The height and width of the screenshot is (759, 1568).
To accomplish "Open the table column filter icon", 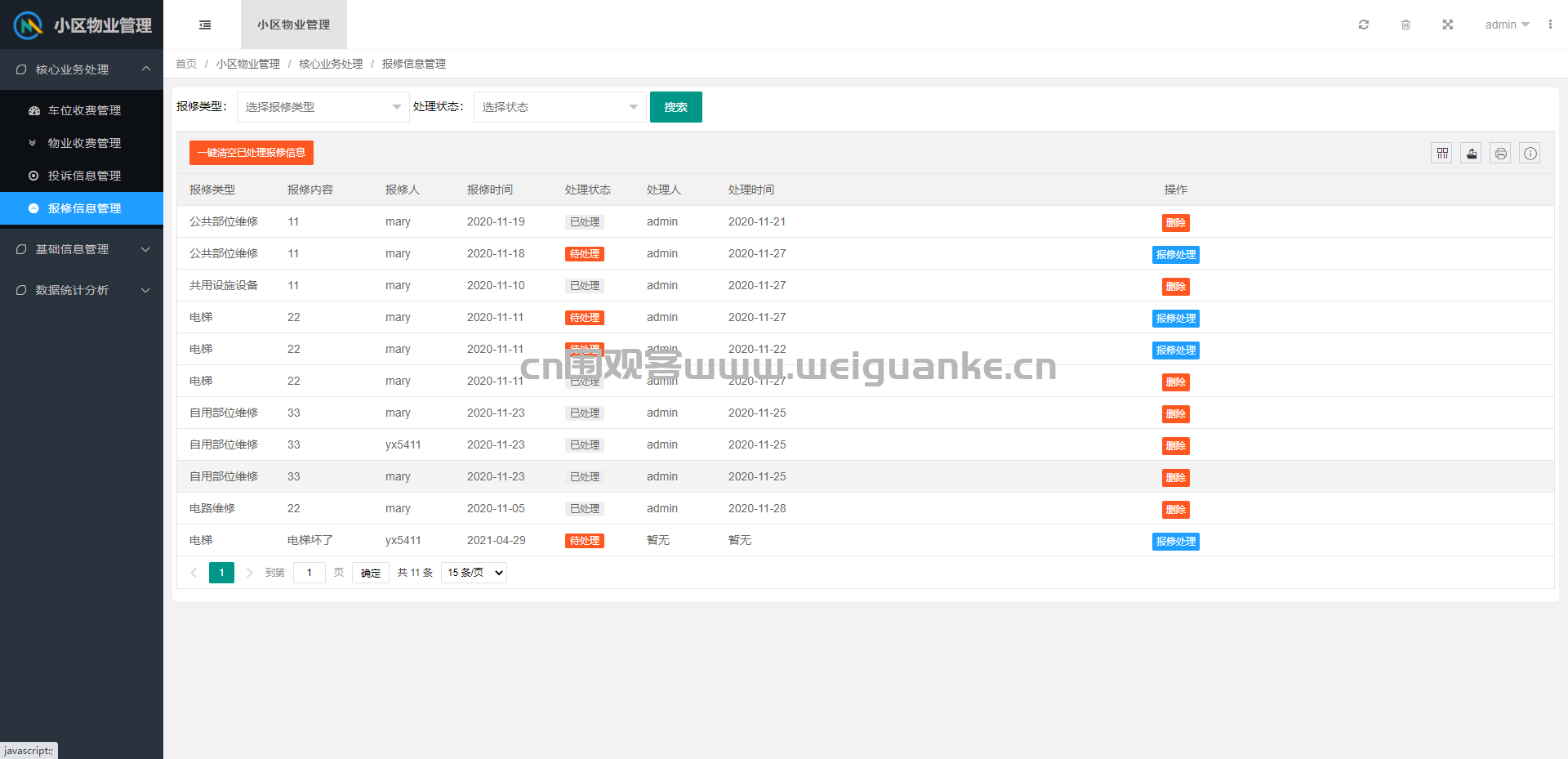I will tap(1442, 153).
